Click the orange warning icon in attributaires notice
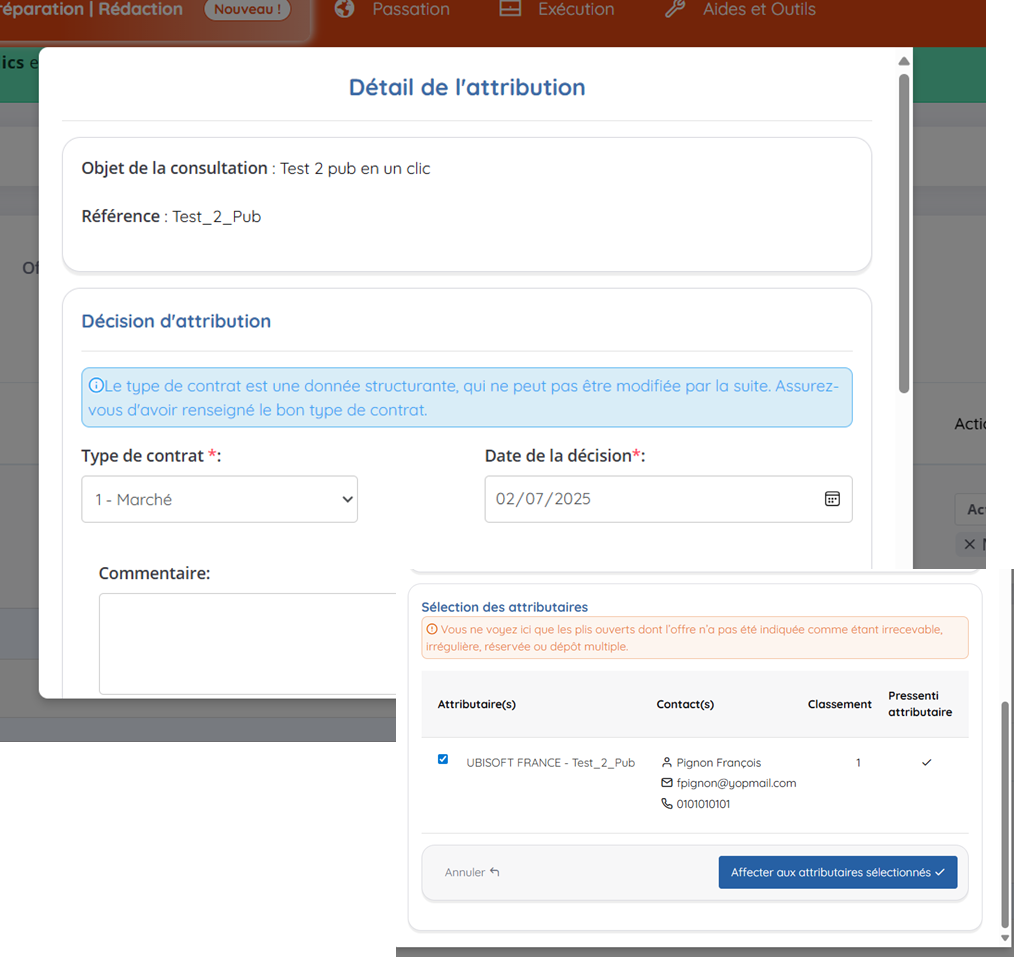Viewport: 1014px width, 957px height. click(432, 630)
